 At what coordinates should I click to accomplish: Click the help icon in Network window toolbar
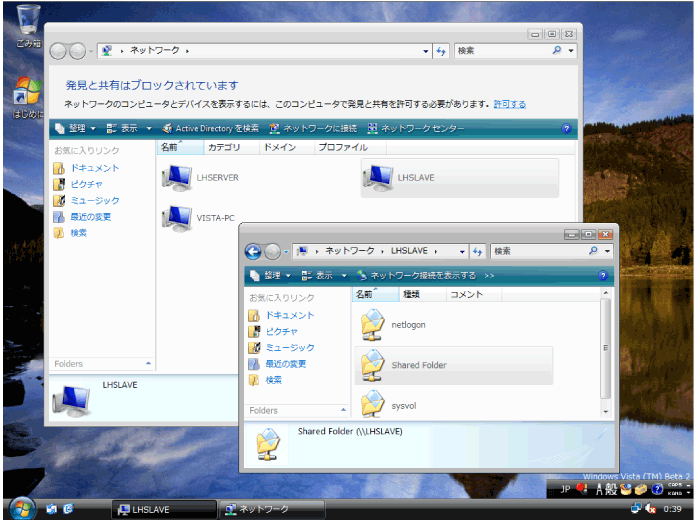(567, 129)
